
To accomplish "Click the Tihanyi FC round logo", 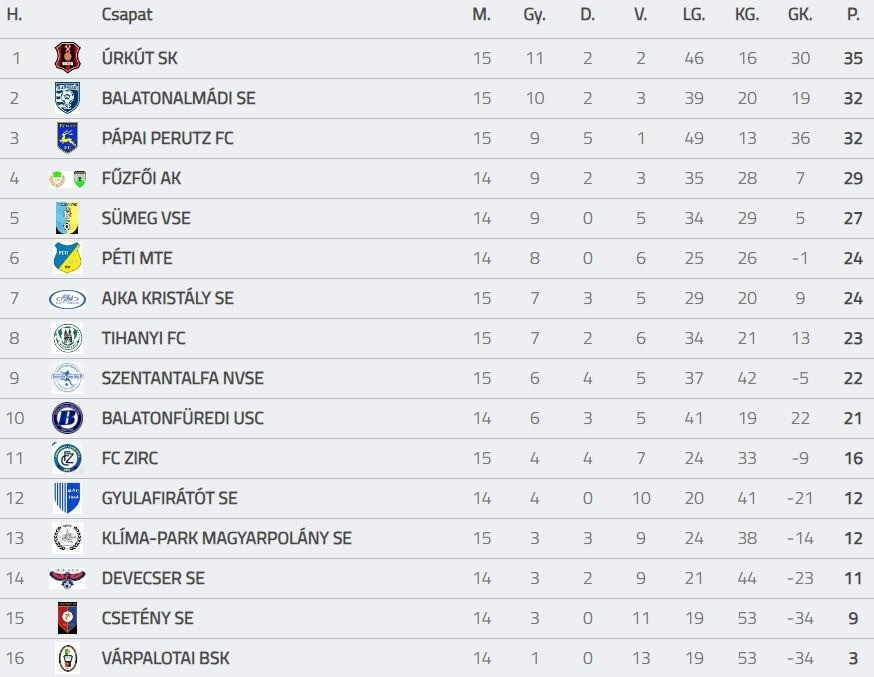I will pos(67,338).
